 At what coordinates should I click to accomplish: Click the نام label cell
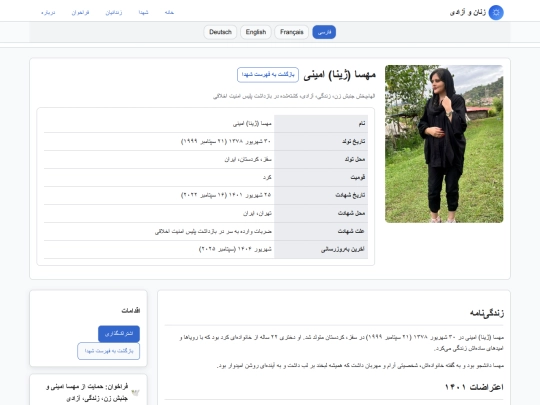tap(321, 124)
